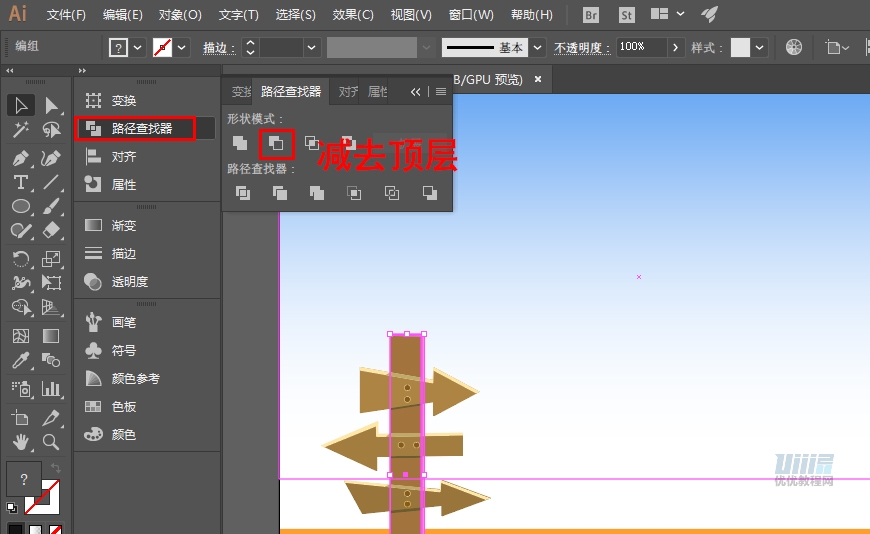Open the 文件(F) menu
Image resolution: width=870 pixels, height=534 pixels.
(x=66, y=15)
